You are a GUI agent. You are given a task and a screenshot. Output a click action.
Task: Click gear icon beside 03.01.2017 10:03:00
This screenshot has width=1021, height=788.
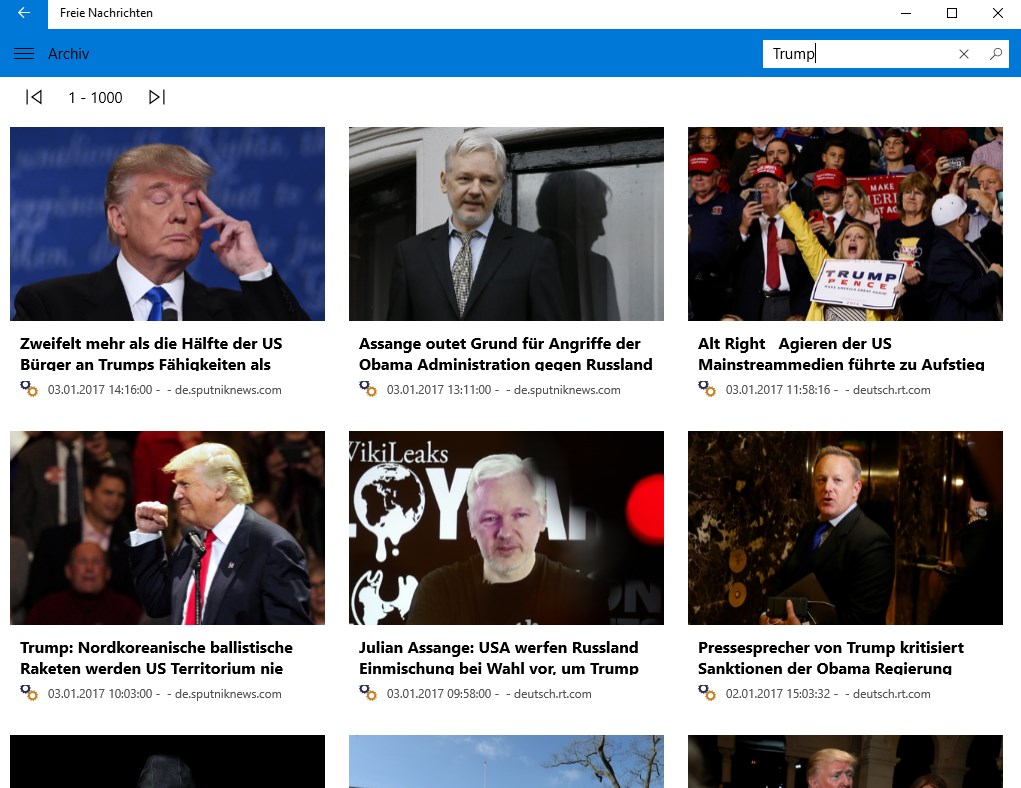coord(29,693)
